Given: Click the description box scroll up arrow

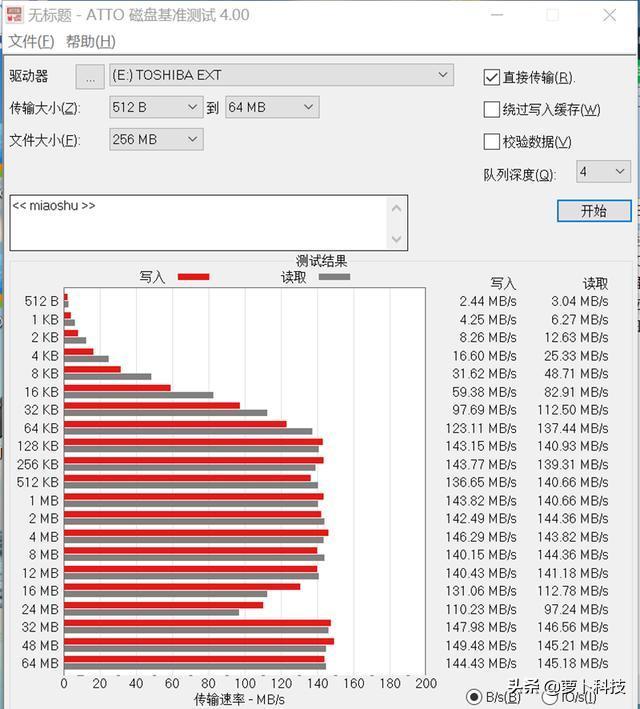Looking at the screenshot, I should [397, 208].
